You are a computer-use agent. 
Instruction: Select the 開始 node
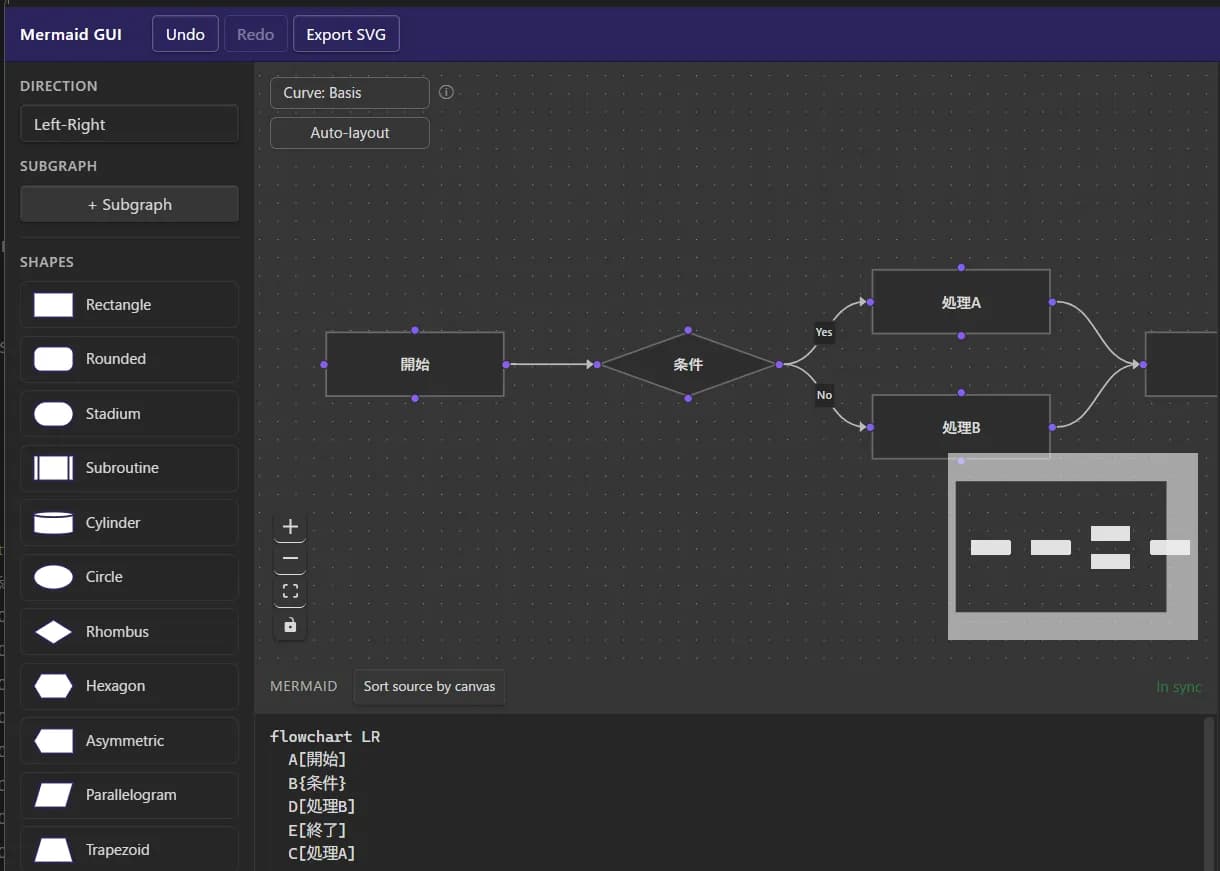(x=415, y=364)
